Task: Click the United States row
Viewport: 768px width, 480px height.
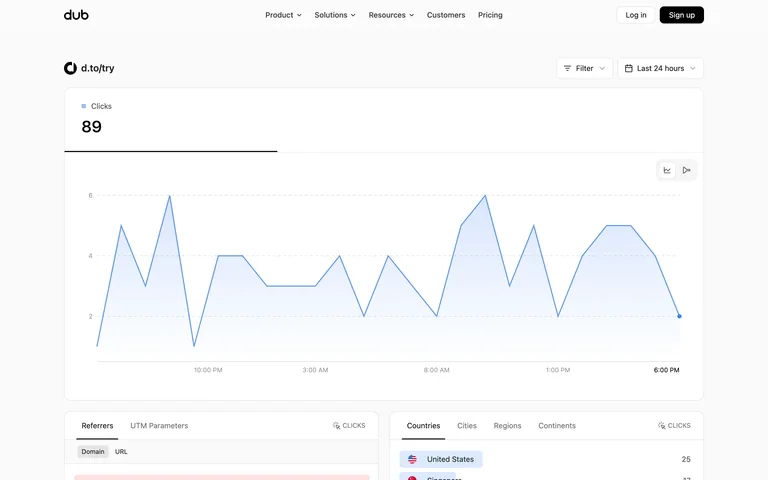Action: [x=546, y=459]
